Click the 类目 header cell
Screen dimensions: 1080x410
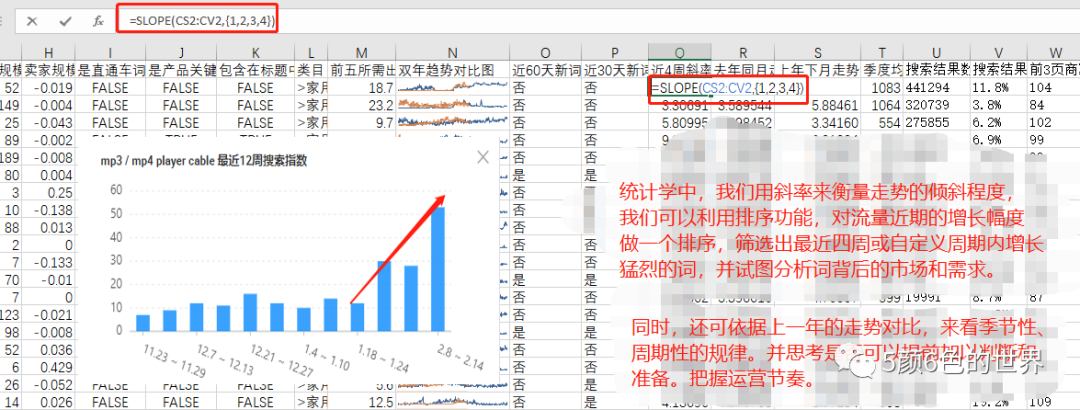(311, 70)
